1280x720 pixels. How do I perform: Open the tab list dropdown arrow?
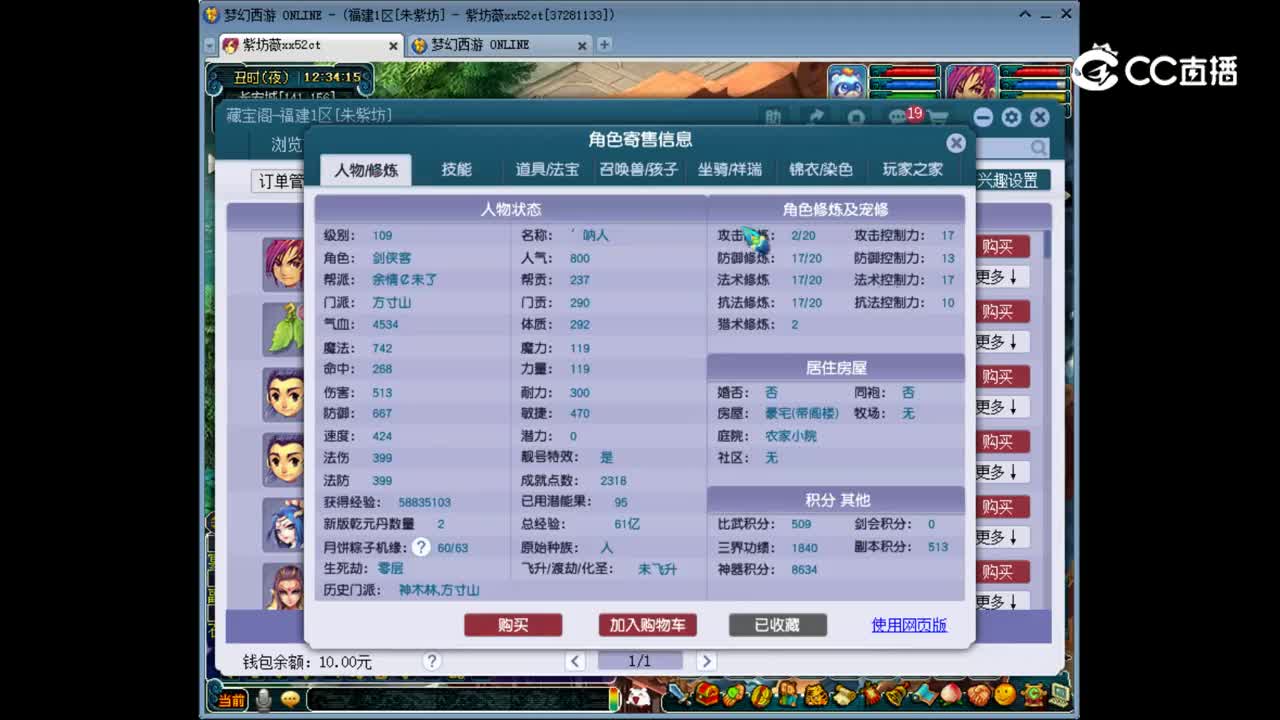point(209,45)
